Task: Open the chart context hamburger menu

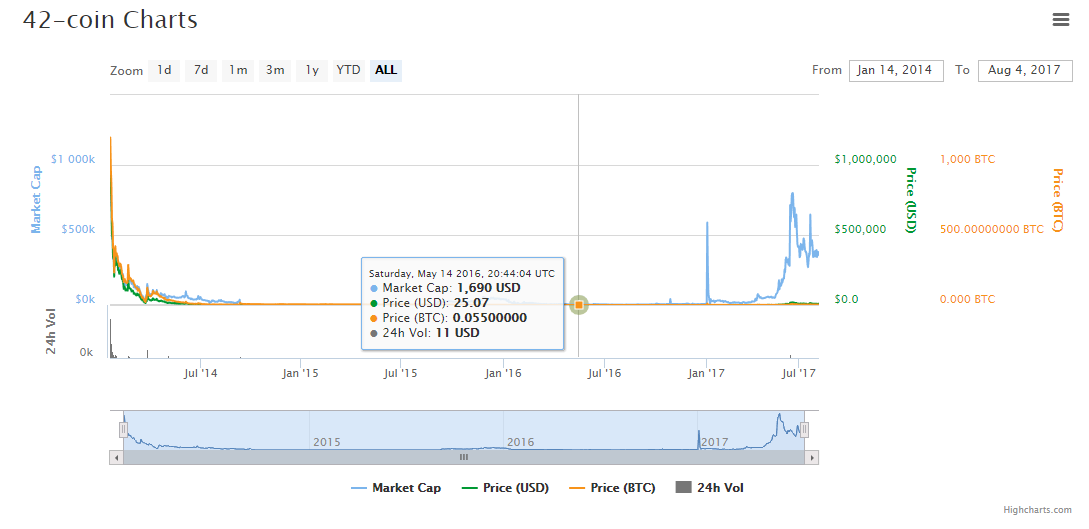Action: coord(1061,20)
